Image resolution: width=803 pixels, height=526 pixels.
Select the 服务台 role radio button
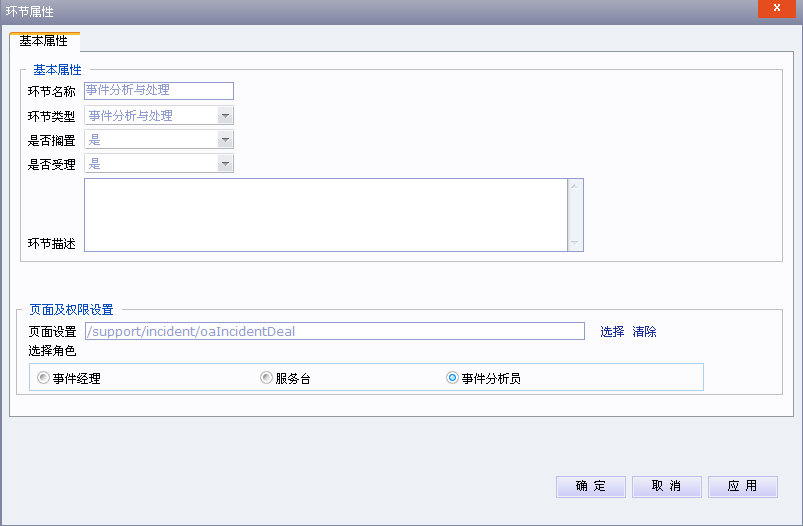click(x=266, y=378)
